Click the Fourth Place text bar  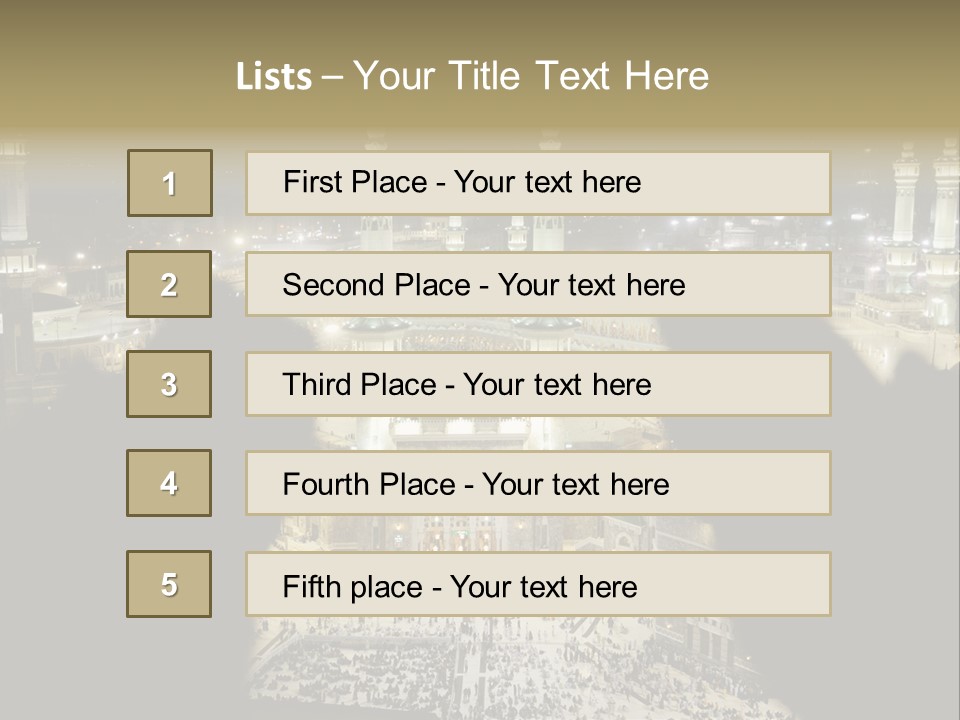pyautogui.click(x=538, y=483)
